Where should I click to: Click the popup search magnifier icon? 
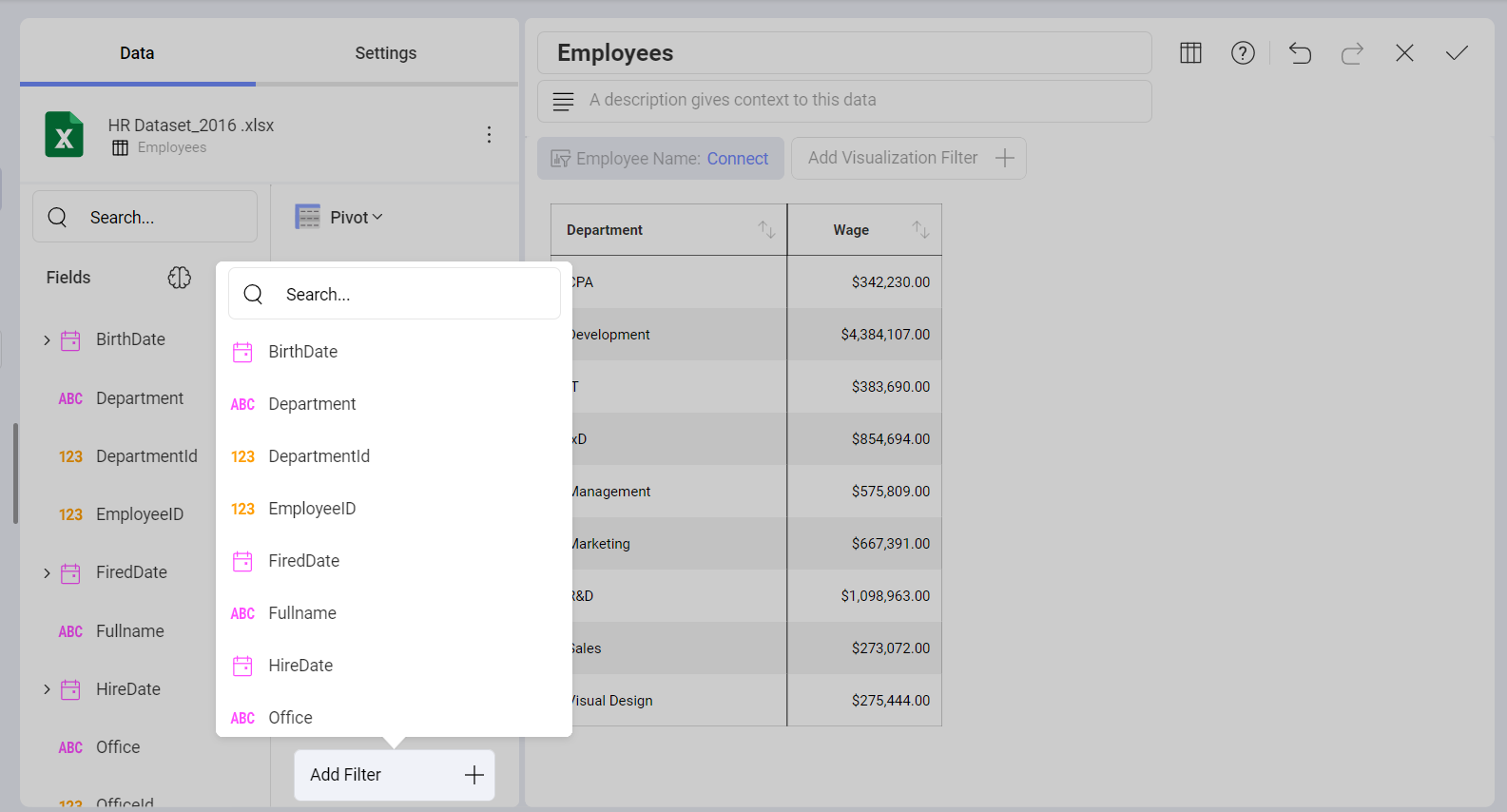(253, 294)
